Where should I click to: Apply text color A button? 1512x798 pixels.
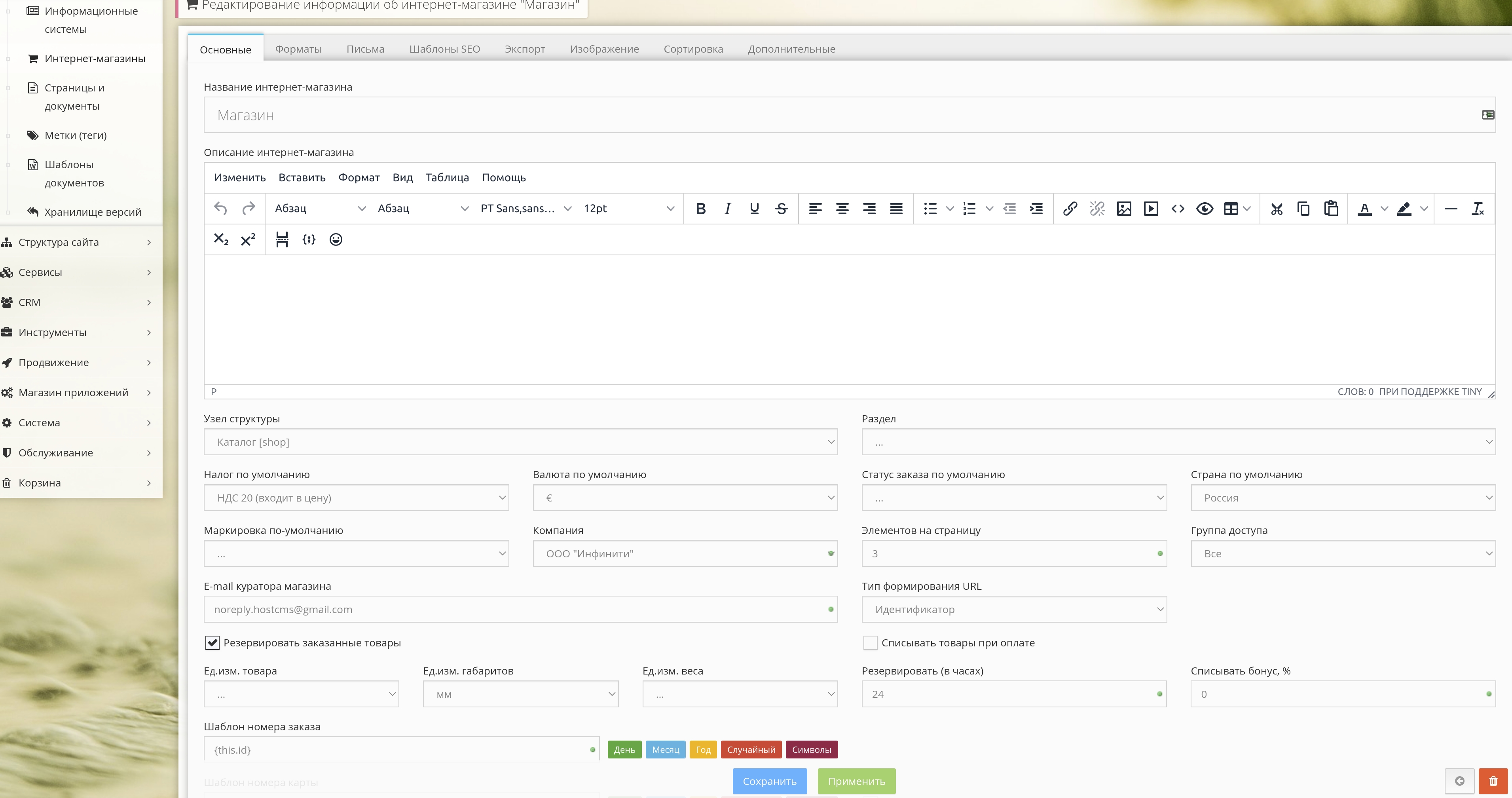coord(1365,209)
